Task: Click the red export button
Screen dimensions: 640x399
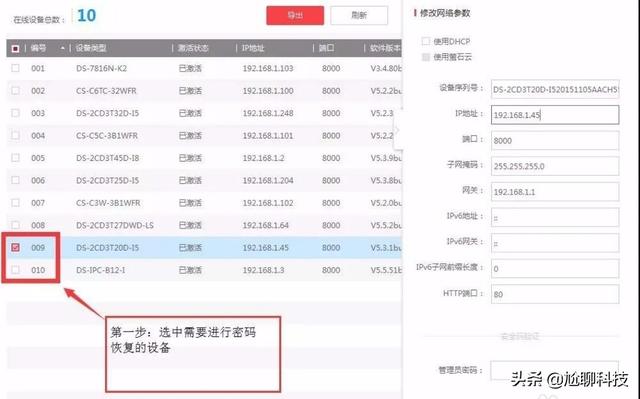Action: pos(295,16)
